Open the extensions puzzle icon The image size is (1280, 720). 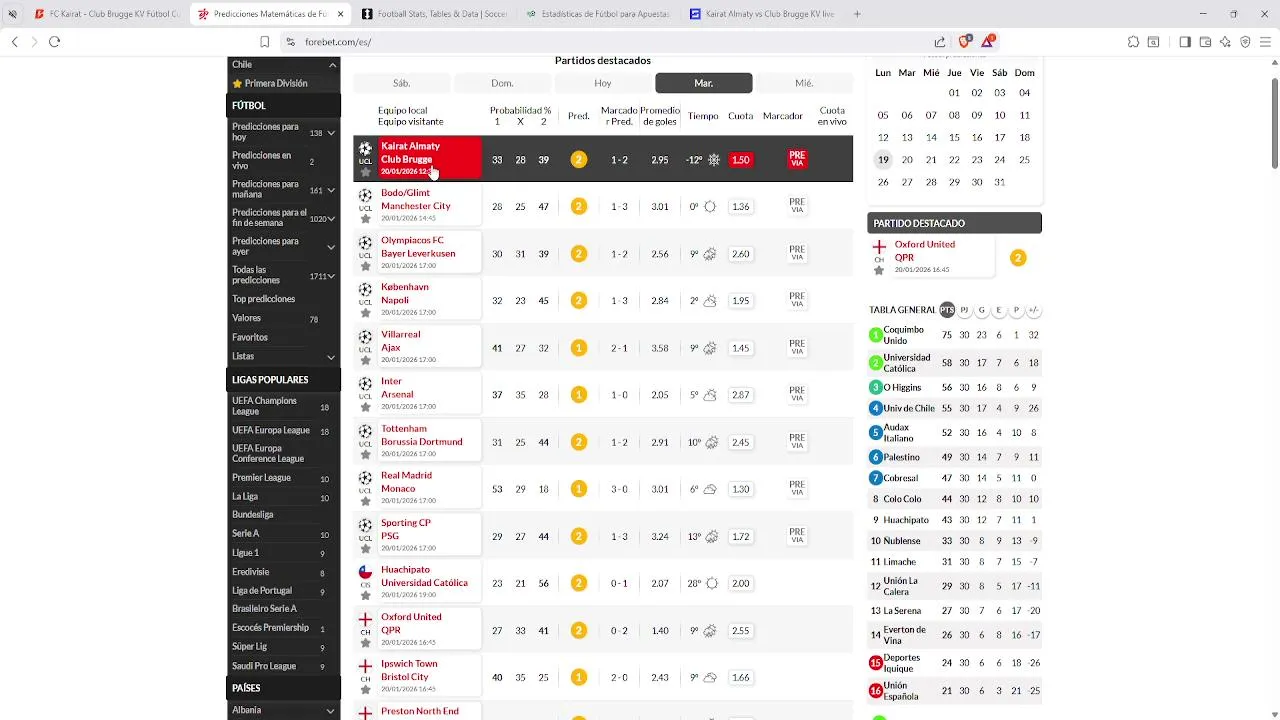(1133, 42)
